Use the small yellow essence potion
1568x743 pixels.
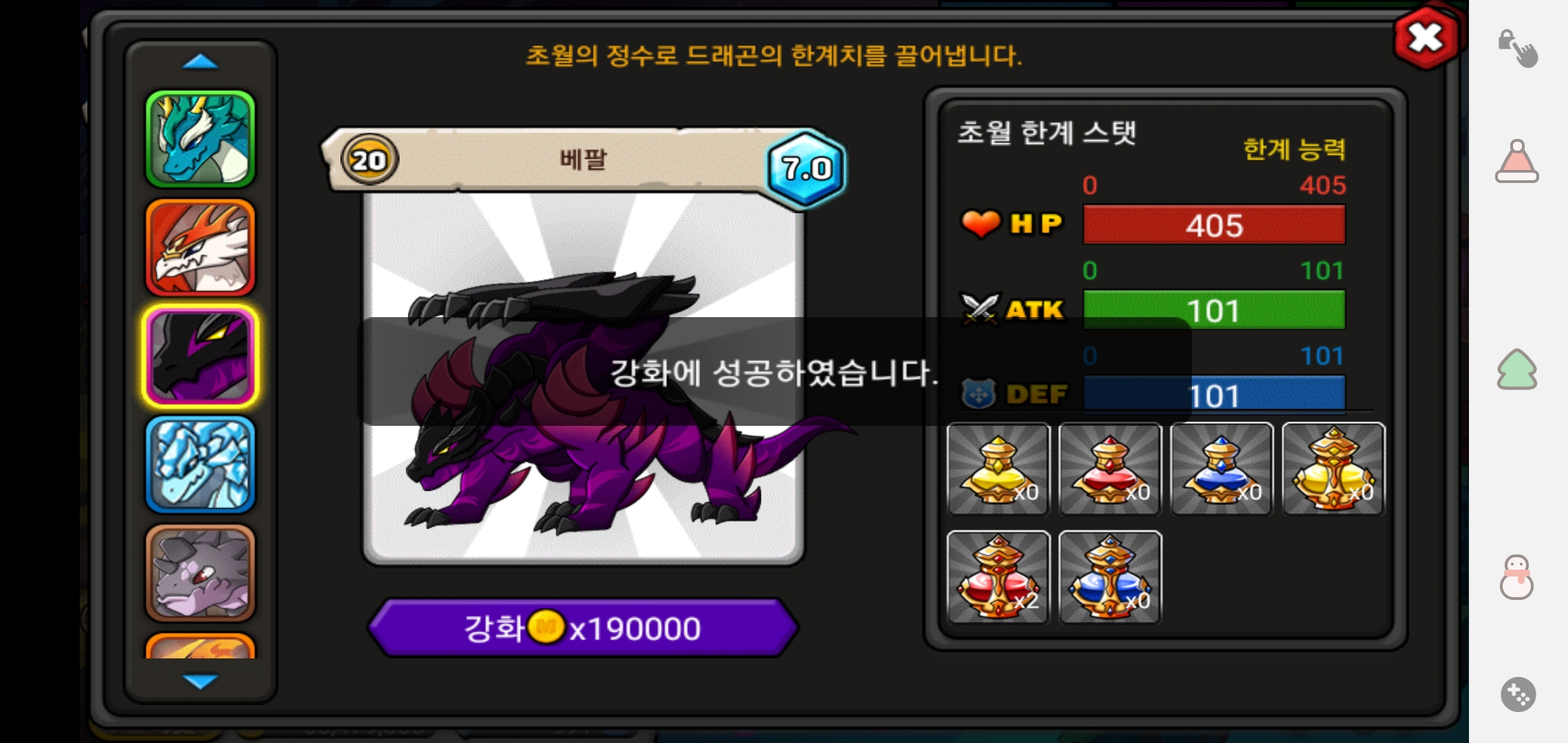coord(999,469)
